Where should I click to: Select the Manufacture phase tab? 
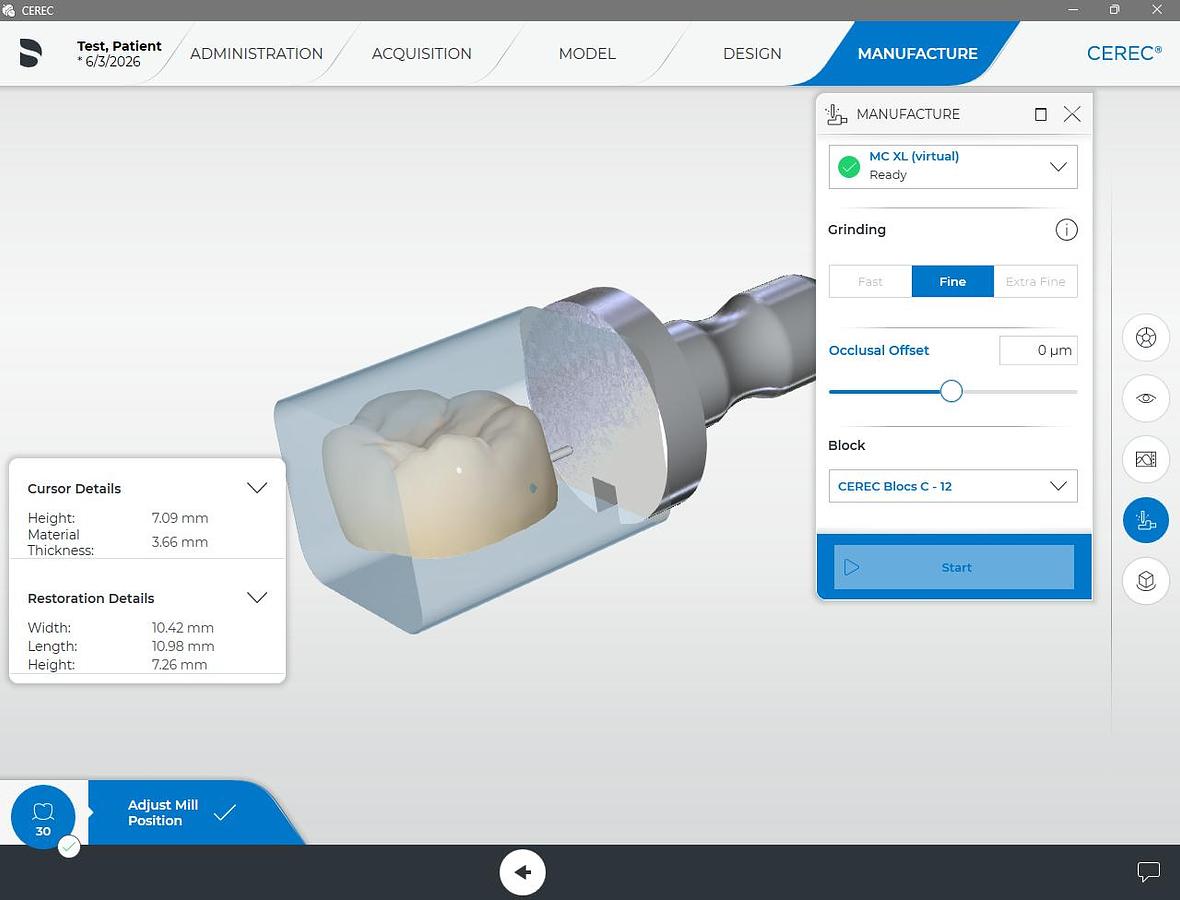[917, 53]
